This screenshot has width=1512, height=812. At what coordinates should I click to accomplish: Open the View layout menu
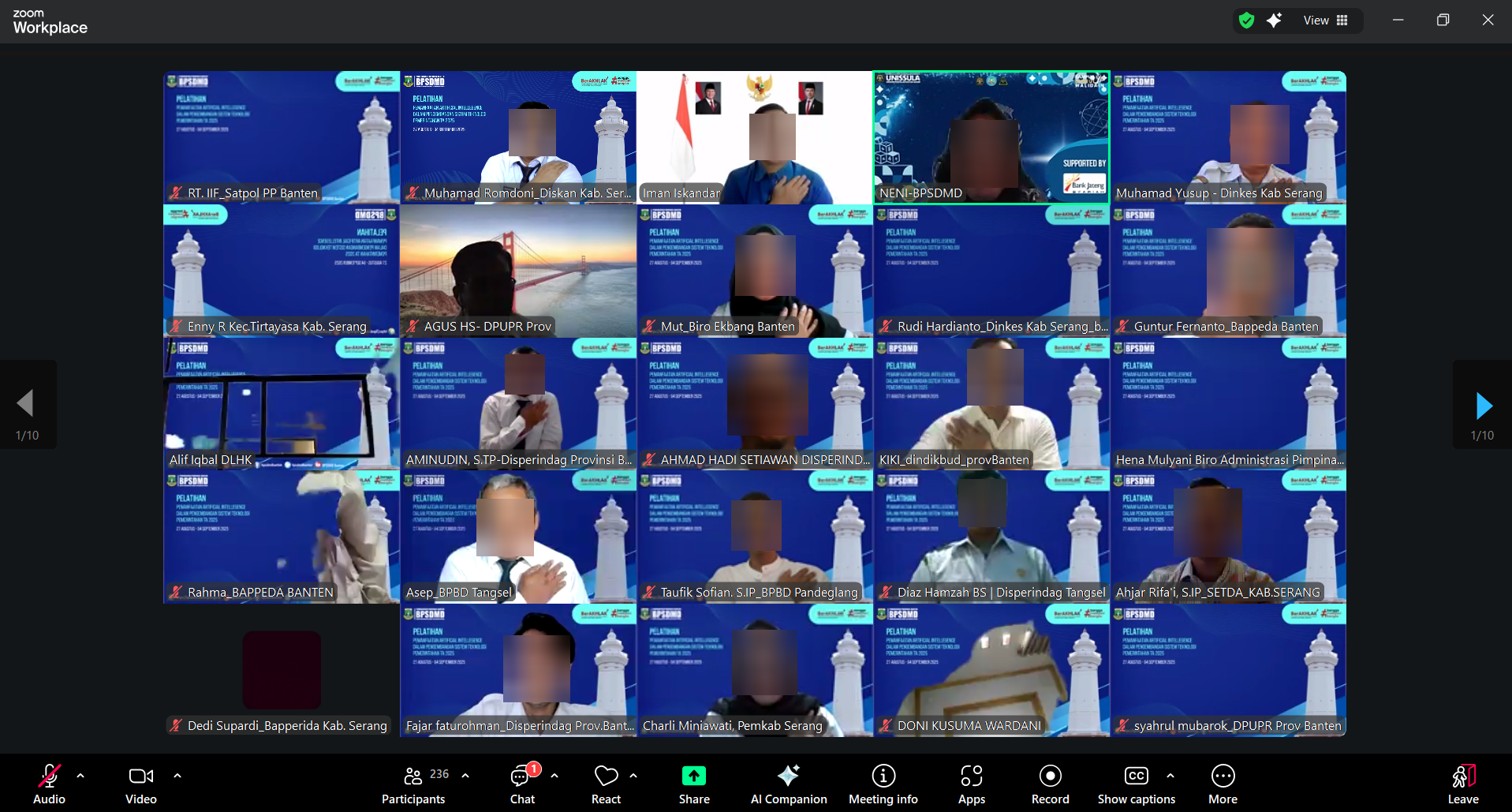(x=1326, y=21)
